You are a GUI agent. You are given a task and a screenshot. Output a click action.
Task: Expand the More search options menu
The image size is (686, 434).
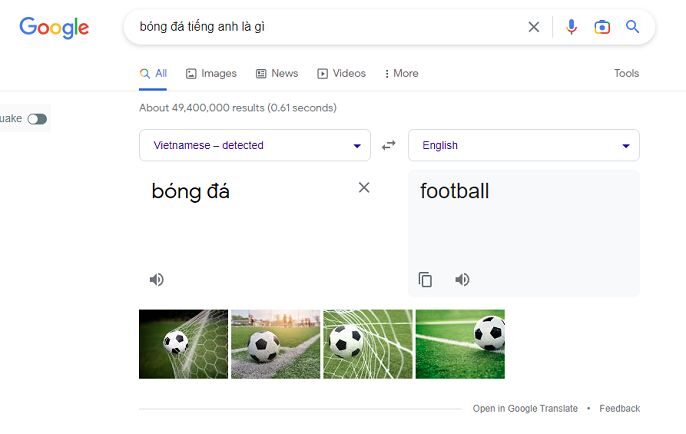(401, 73)
